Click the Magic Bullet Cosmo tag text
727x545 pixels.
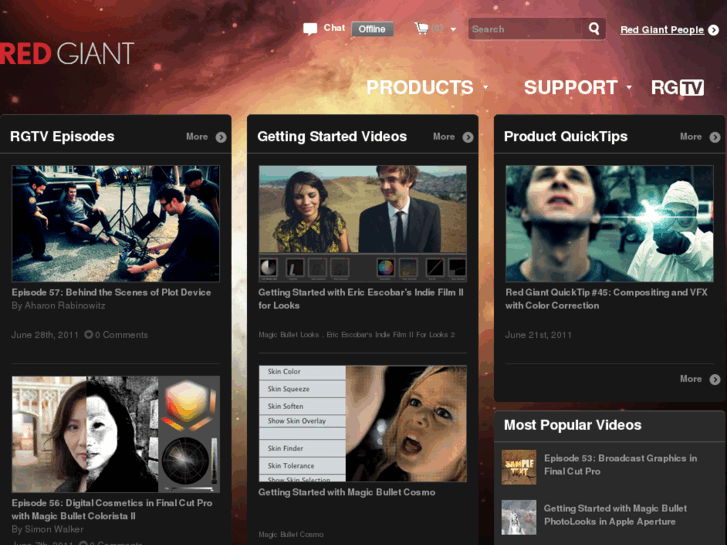pyautogui.click(x=291, y=534)
